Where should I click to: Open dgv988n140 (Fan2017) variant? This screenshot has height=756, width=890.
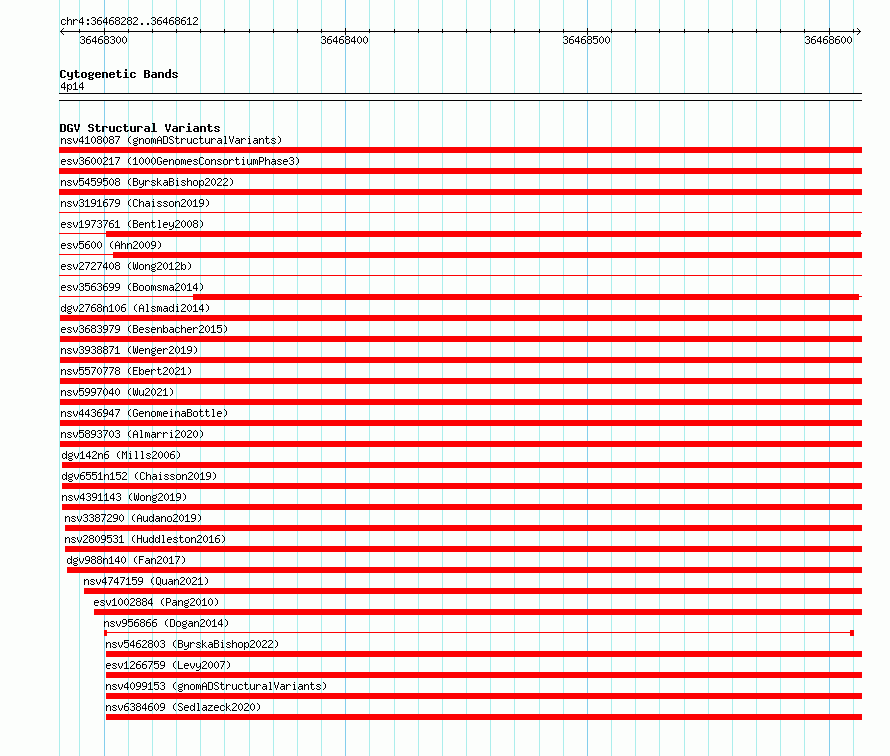click(126, 560)
